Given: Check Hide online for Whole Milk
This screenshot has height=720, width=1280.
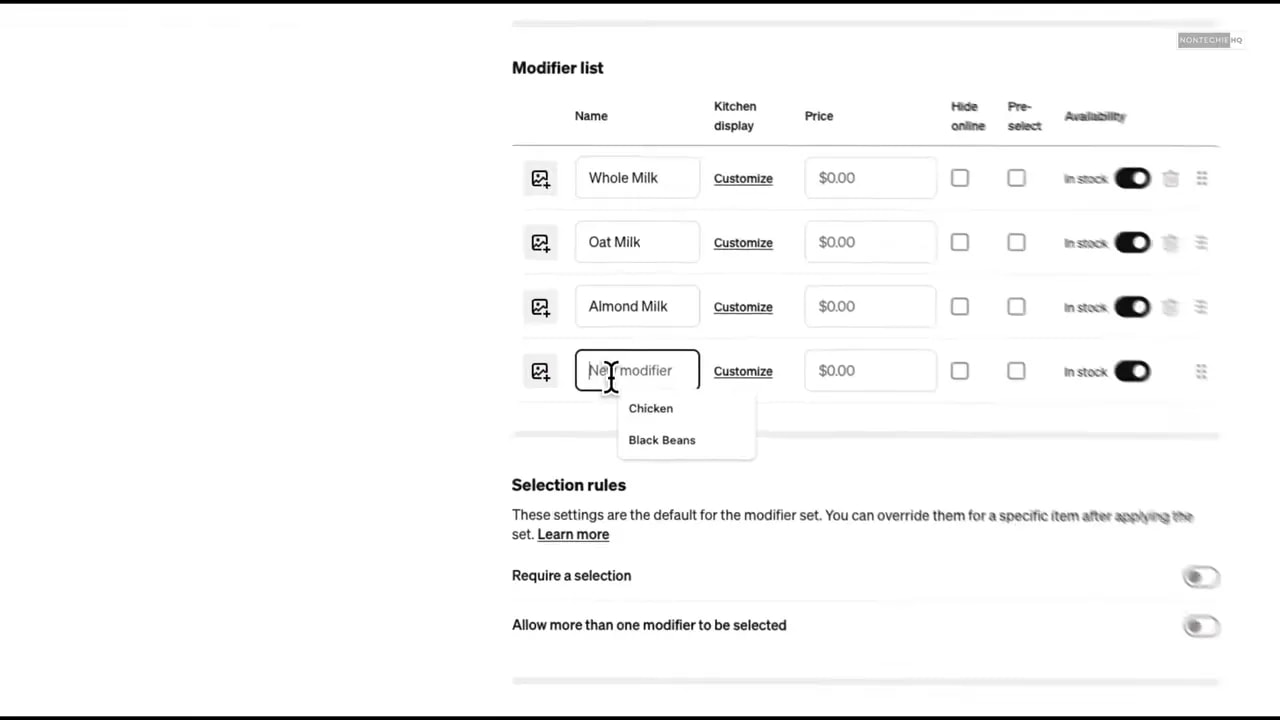Looking at the screenshot, I should coord(960,178).
